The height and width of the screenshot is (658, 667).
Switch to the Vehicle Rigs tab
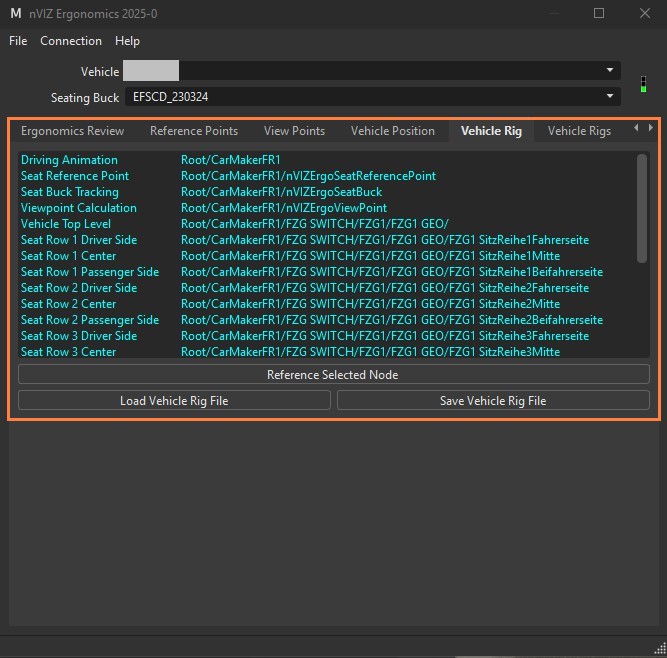pos(579,131)
